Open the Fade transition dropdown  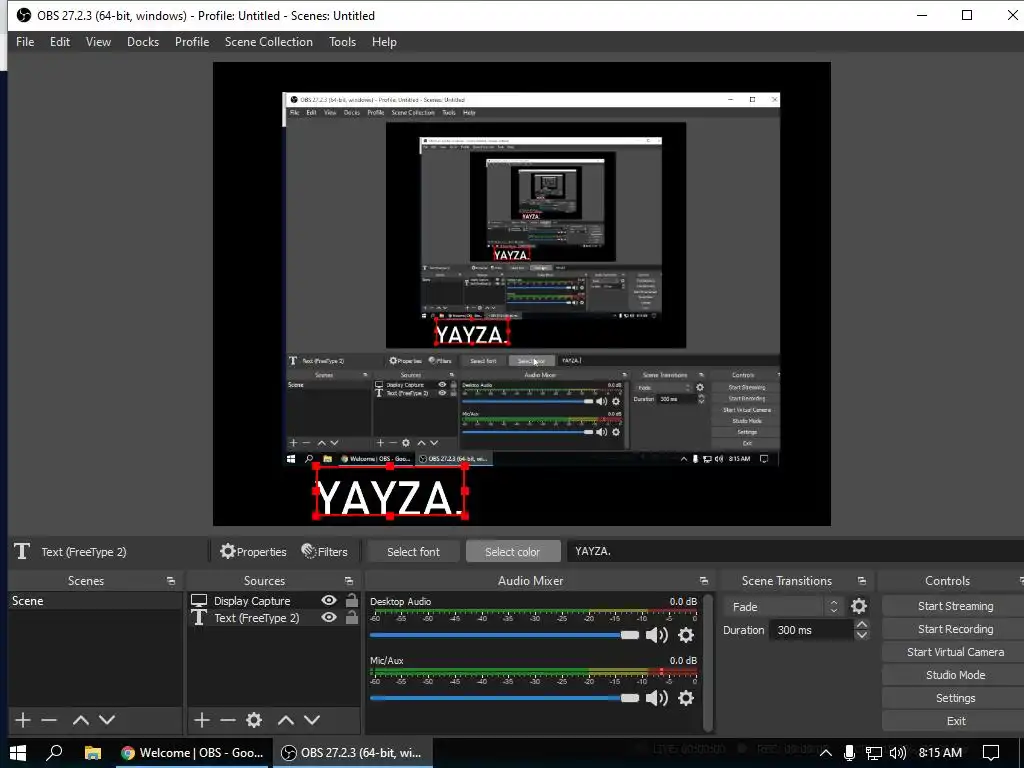(783, 607)
